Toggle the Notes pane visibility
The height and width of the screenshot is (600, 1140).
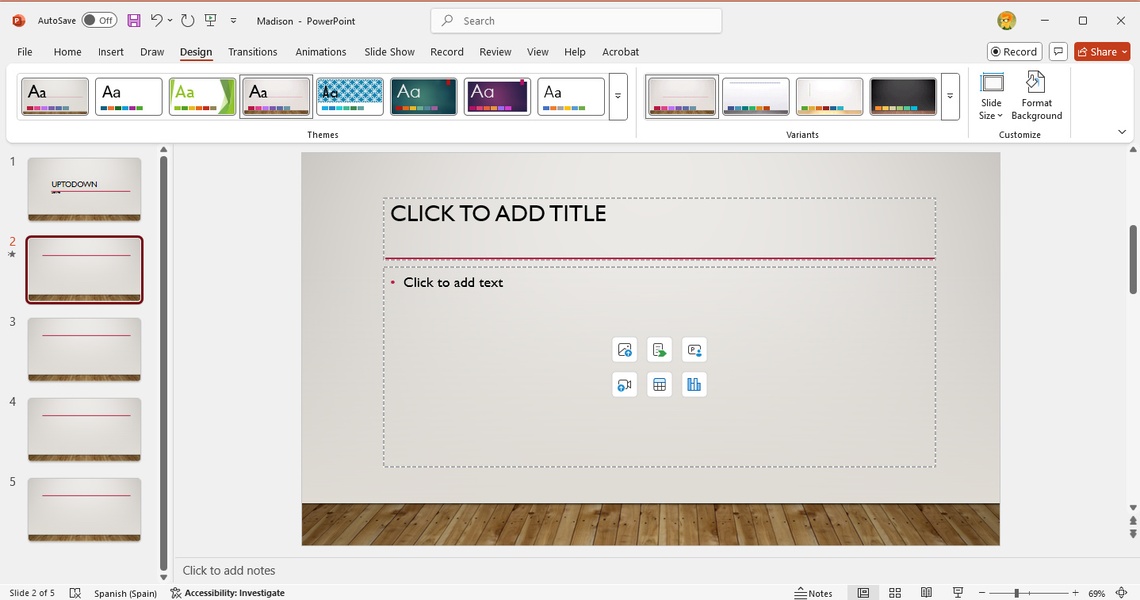tap(814, 592)
